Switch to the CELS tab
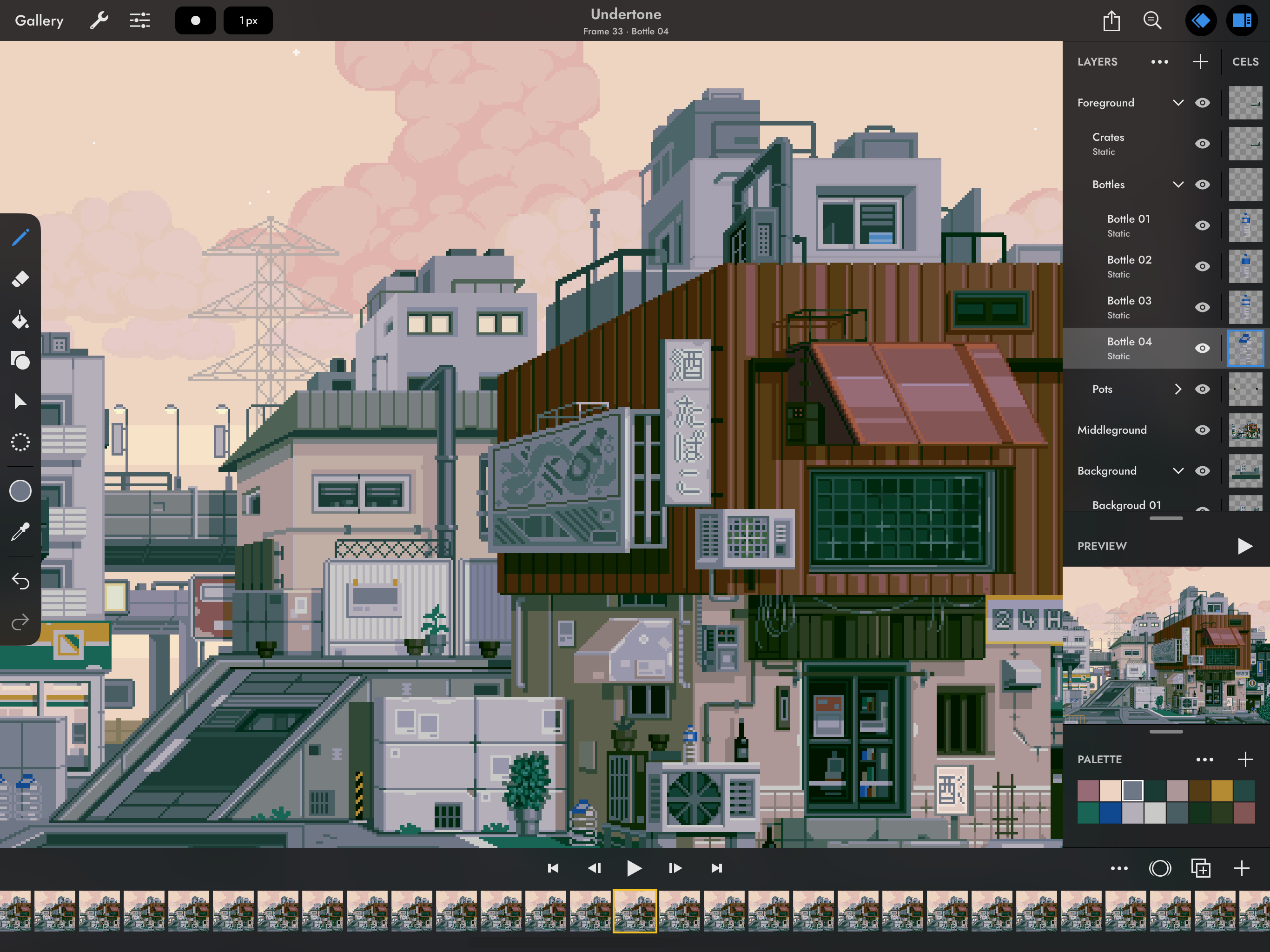Image resolution: width=1270 pixels, height=952 pixels. (x=1244, y=62)
